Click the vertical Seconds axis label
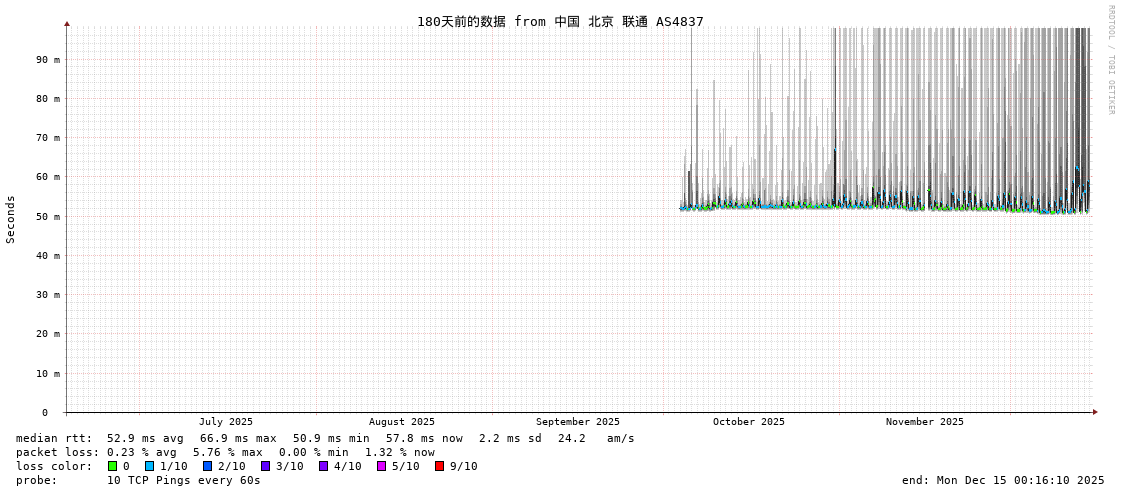Screen dimensions: 1121x494 (11, 219)
